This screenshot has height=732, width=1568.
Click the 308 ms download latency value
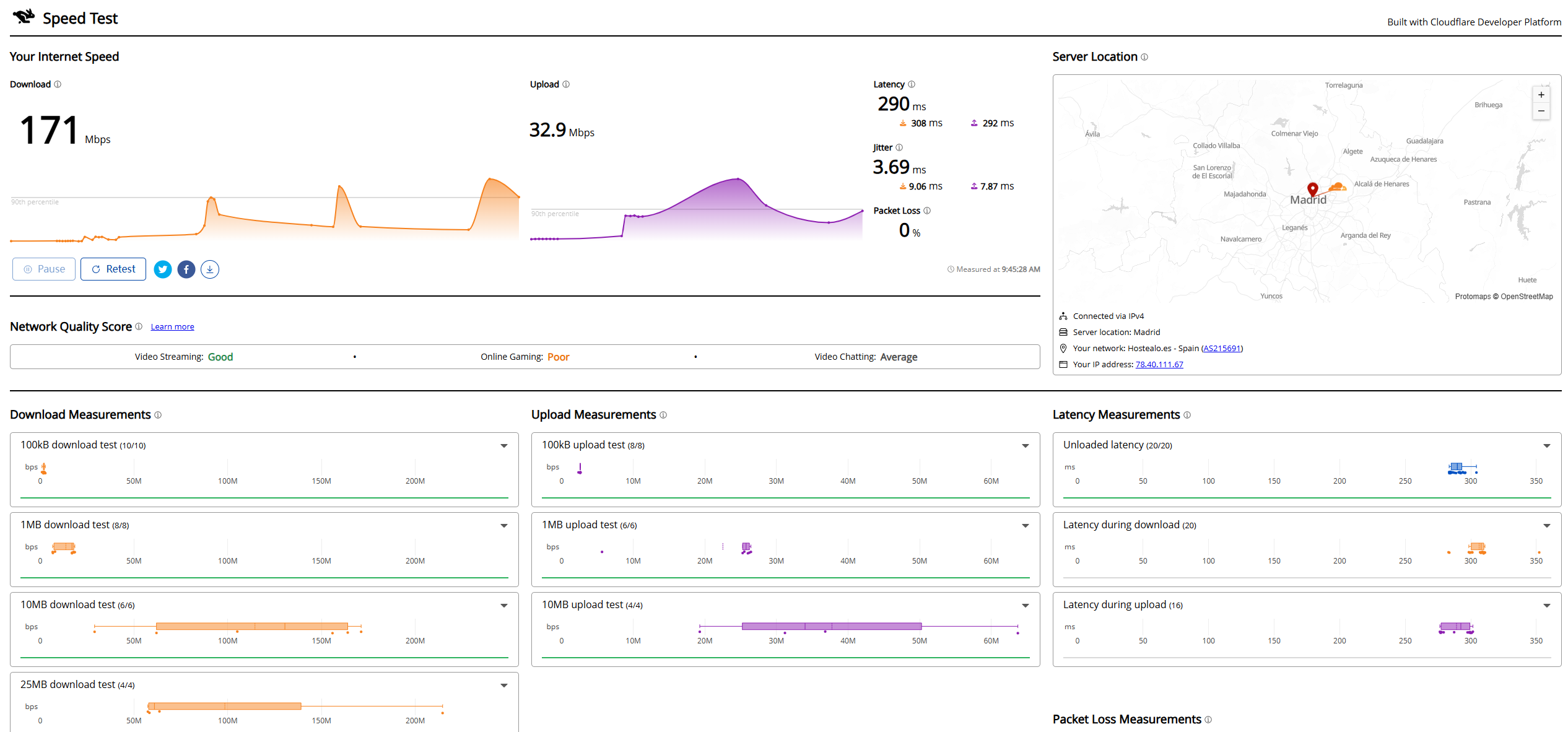[x=921, y=123]
